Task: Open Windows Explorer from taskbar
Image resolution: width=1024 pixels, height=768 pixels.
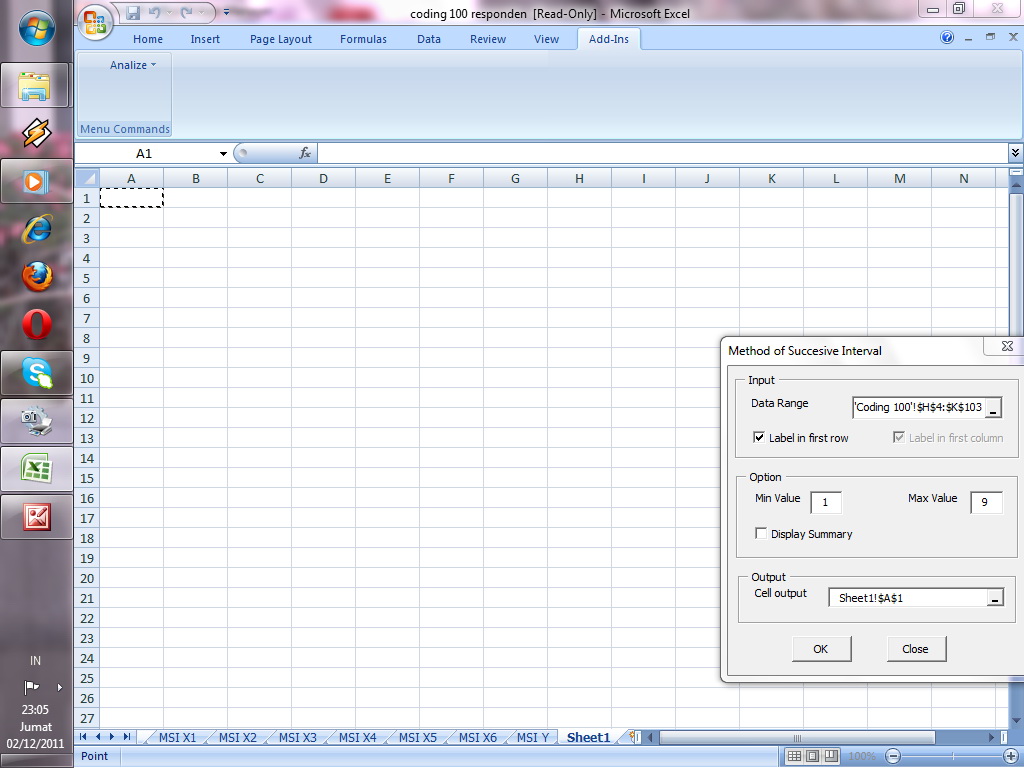Action: [35, 86]
